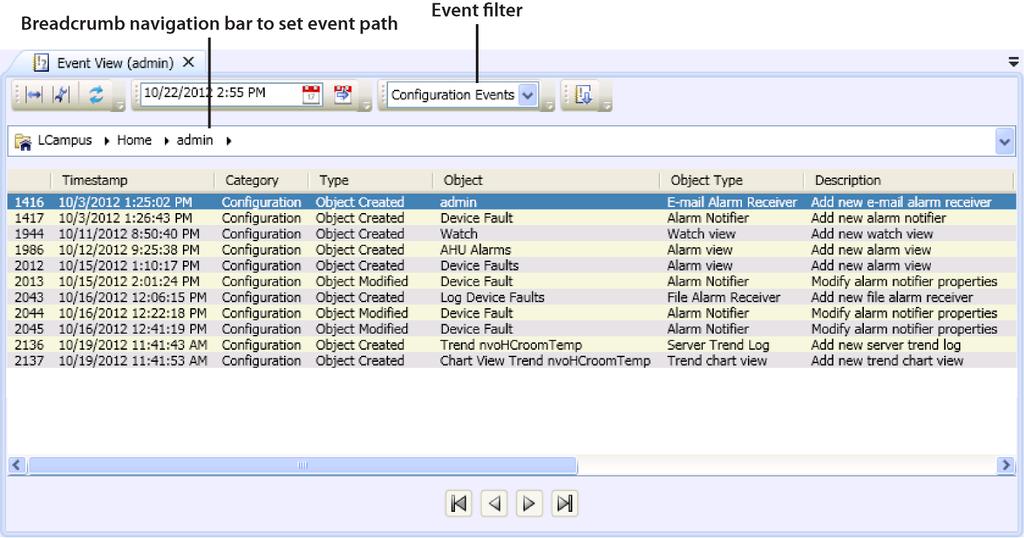Click the File Alarm Receiver cell
The height and width of the screenshot is (538, 1024).
click(x=724, y=297)
